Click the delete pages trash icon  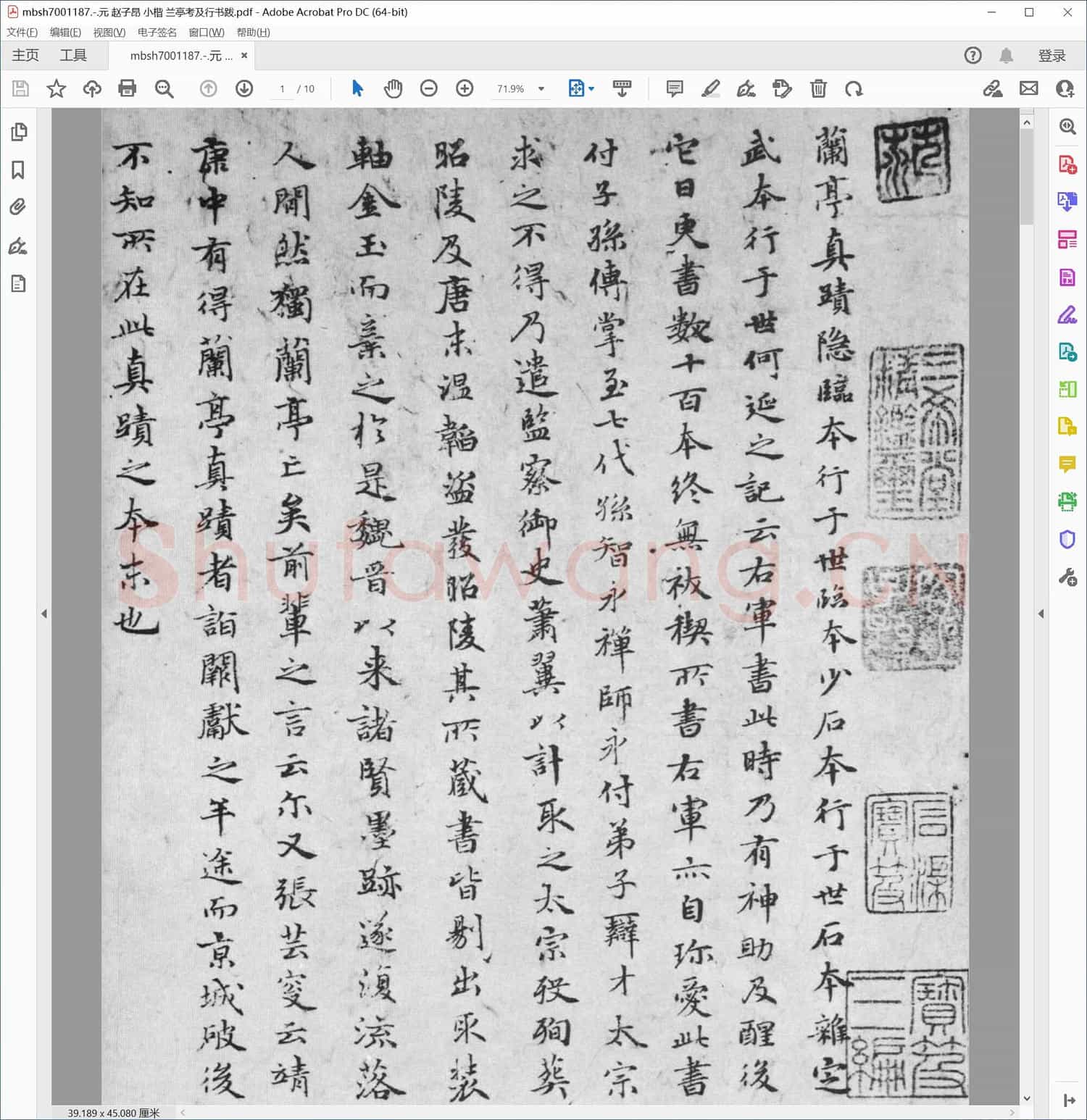pos(818,88)
